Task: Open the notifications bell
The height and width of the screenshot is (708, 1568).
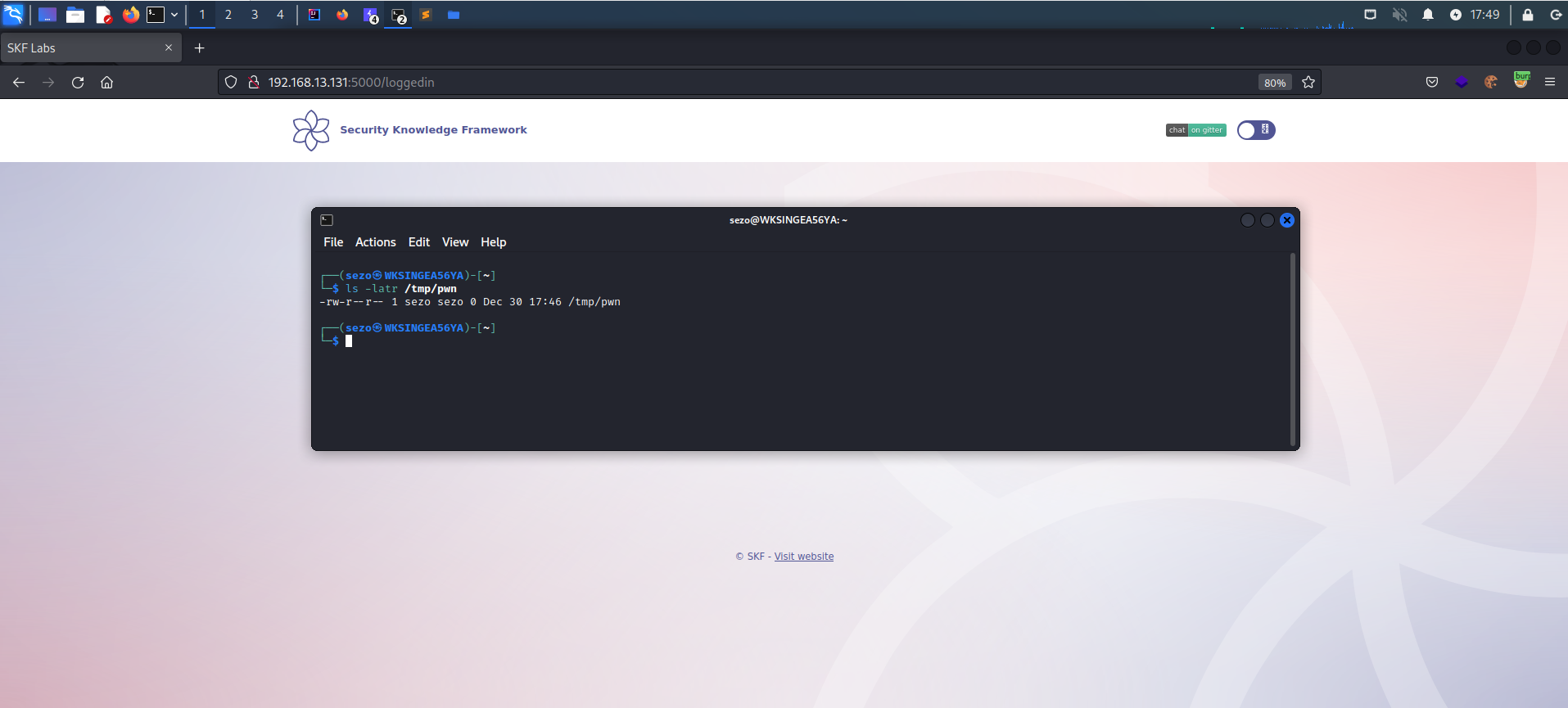Action: point(1428,14)
